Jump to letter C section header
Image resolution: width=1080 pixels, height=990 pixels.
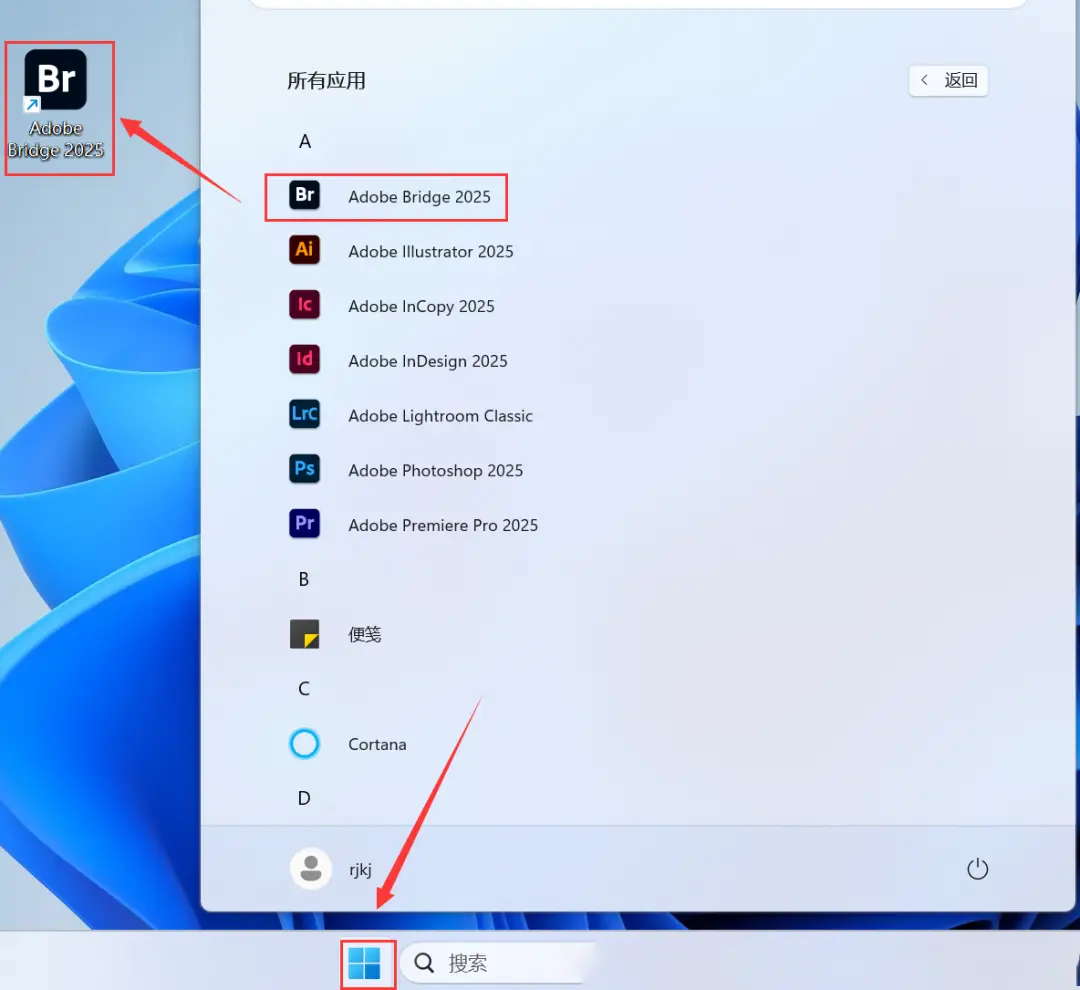tap(304, 689)
